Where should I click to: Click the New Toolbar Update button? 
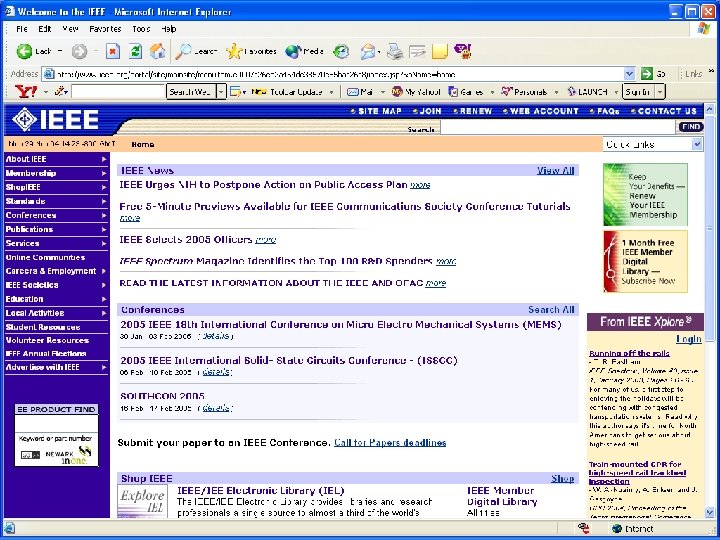pyautogui.click(x=287, y=92)
